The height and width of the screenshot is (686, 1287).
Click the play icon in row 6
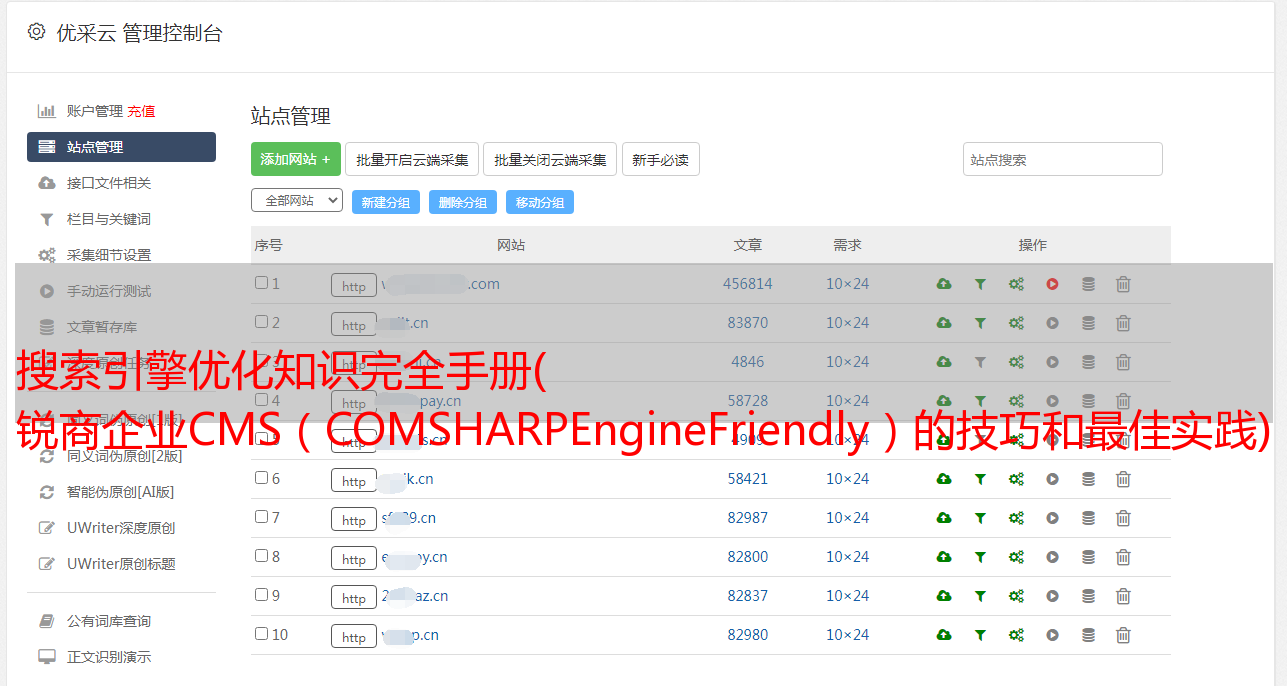click(x=1052, y=479)
